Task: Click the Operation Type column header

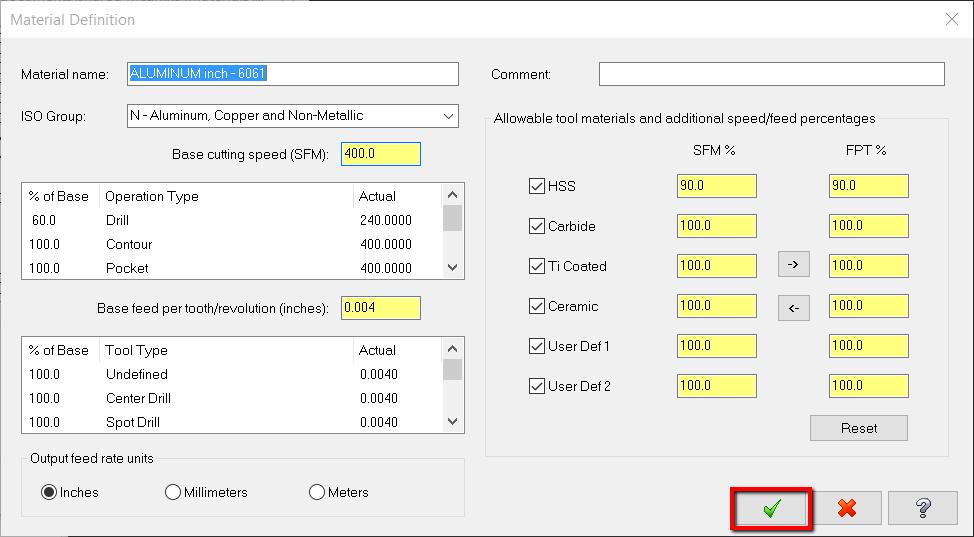Action: 226,196
